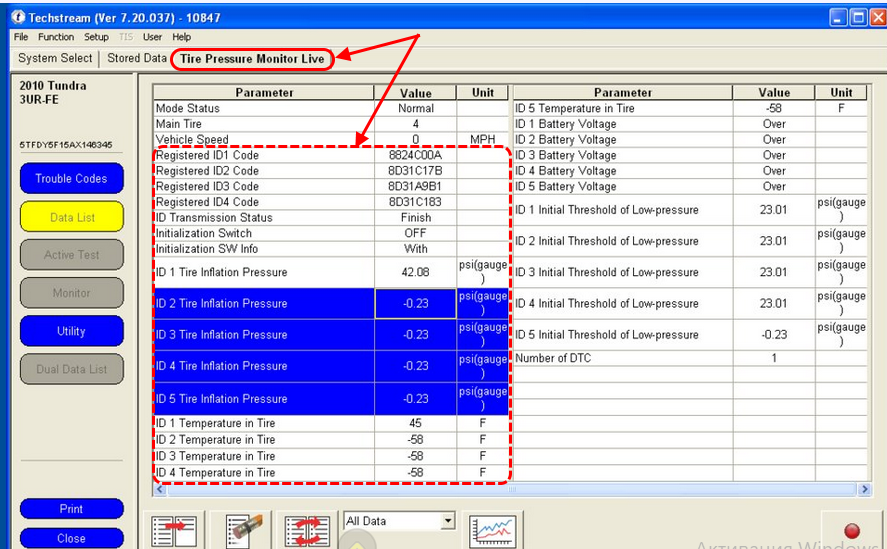
Task: Select the Main Tire row
Action: pos(331,124)
